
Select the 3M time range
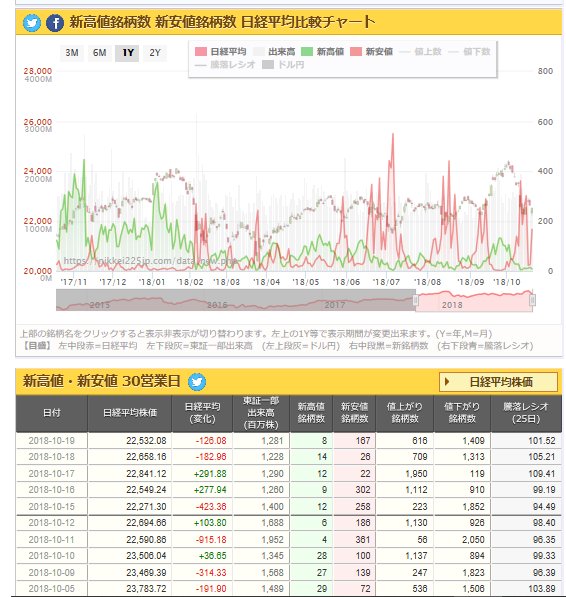click(72, 53)
